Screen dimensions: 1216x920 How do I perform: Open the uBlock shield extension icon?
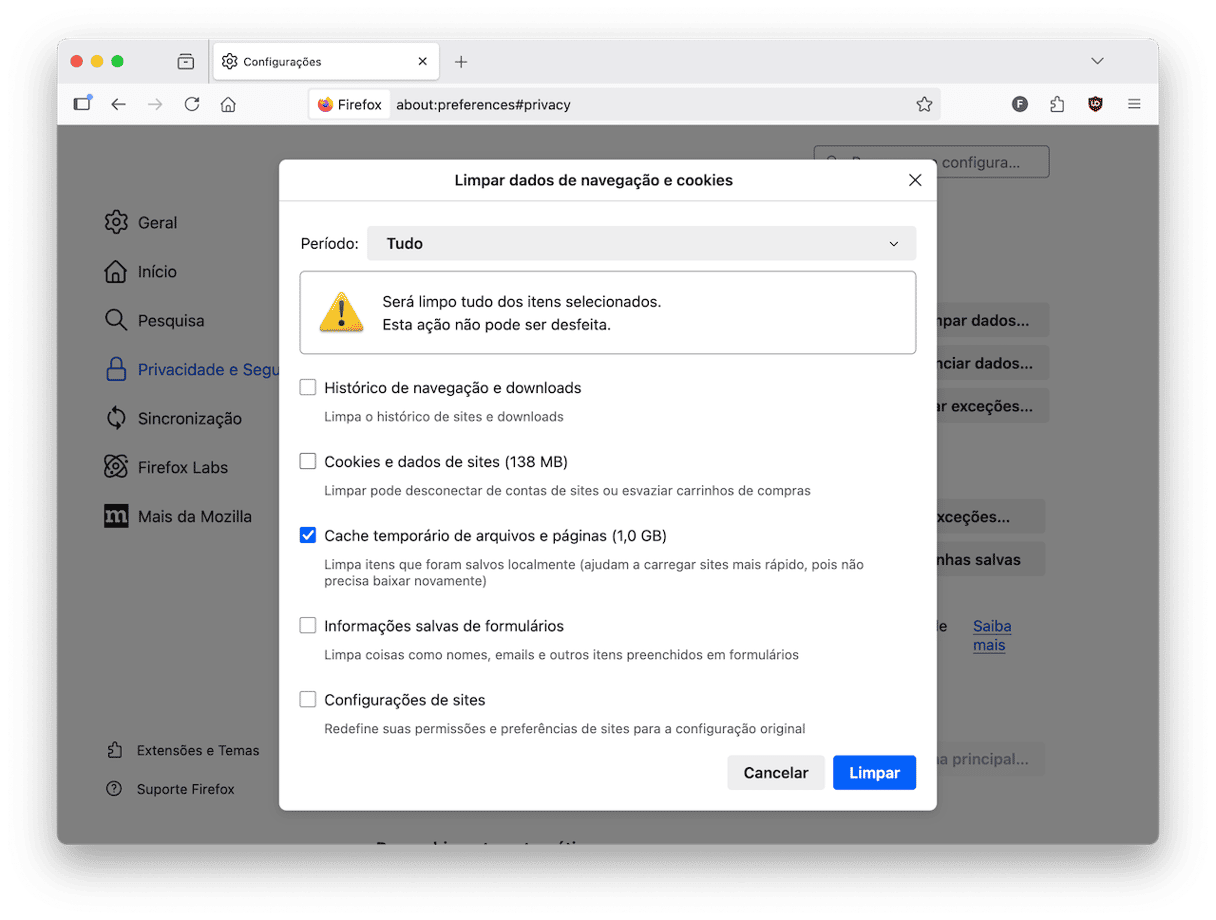pyautogui.click(x=1095, y=104)
